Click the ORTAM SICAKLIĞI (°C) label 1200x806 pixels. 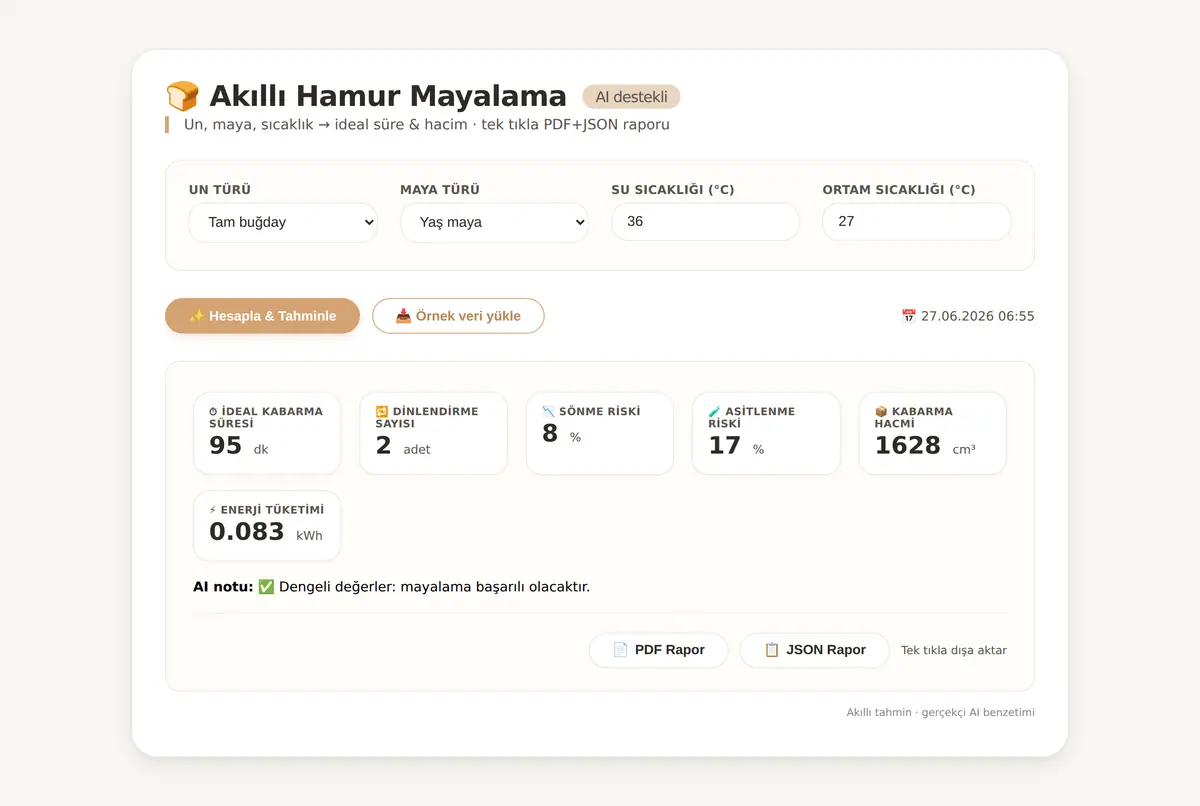pyautogui.click(x=899, y=190)
